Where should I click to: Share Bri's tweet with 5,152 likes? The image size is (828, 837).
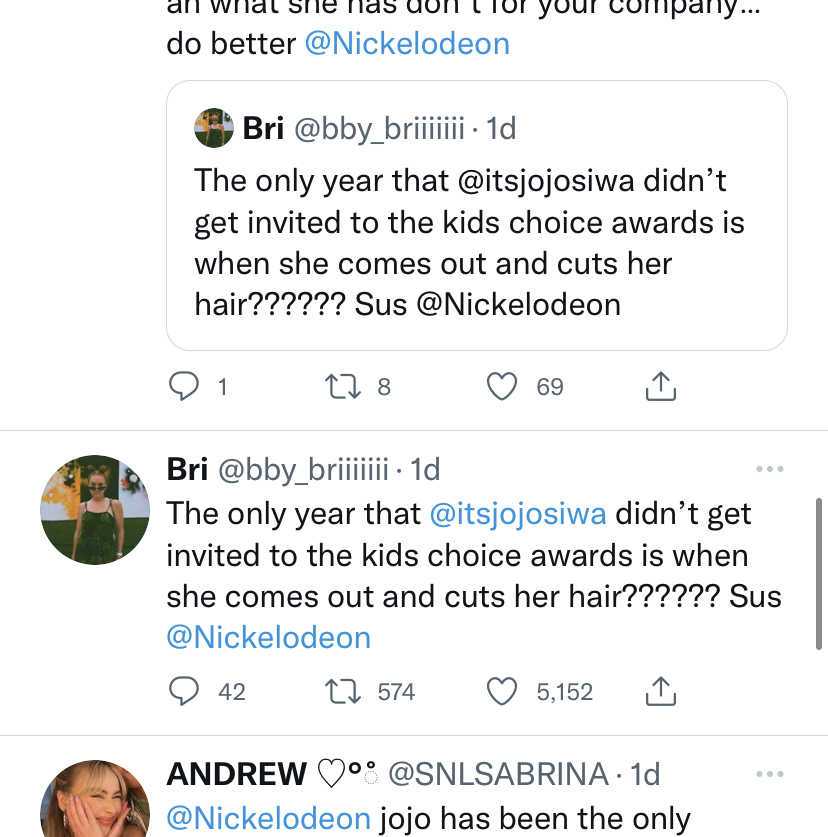pos(660,691)
